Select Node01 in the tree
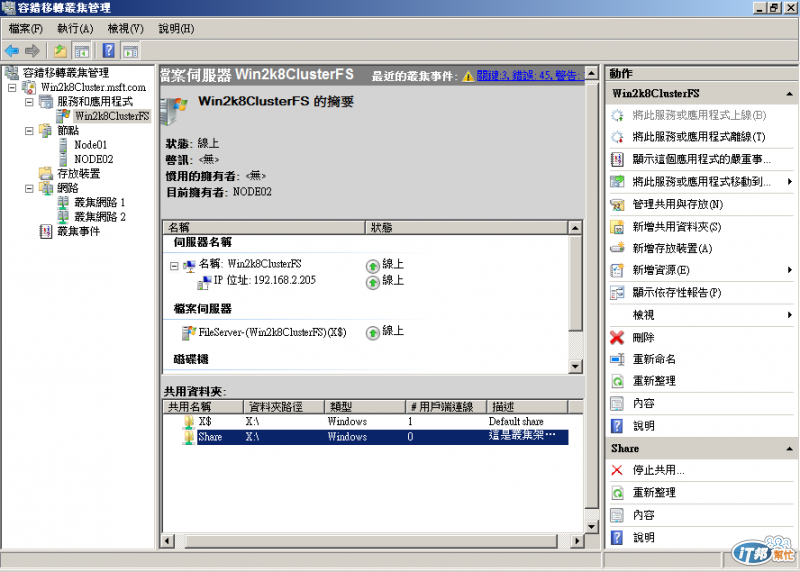The image size is (800, 572). click(x=90, y=145)
